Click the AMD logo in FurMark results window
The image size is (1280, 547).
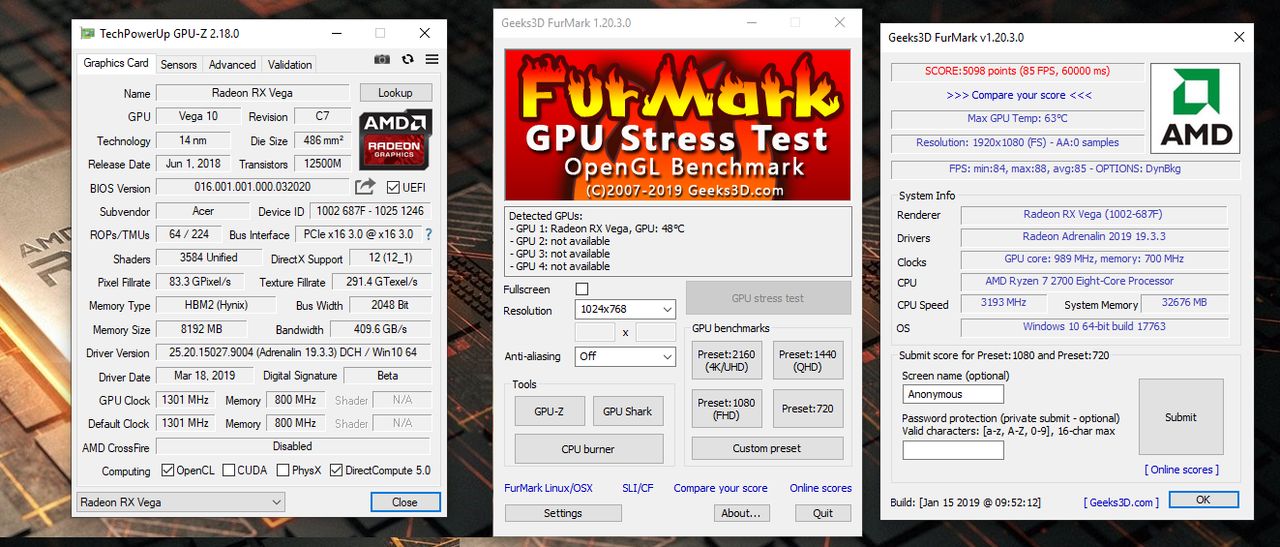(1195, 108)
